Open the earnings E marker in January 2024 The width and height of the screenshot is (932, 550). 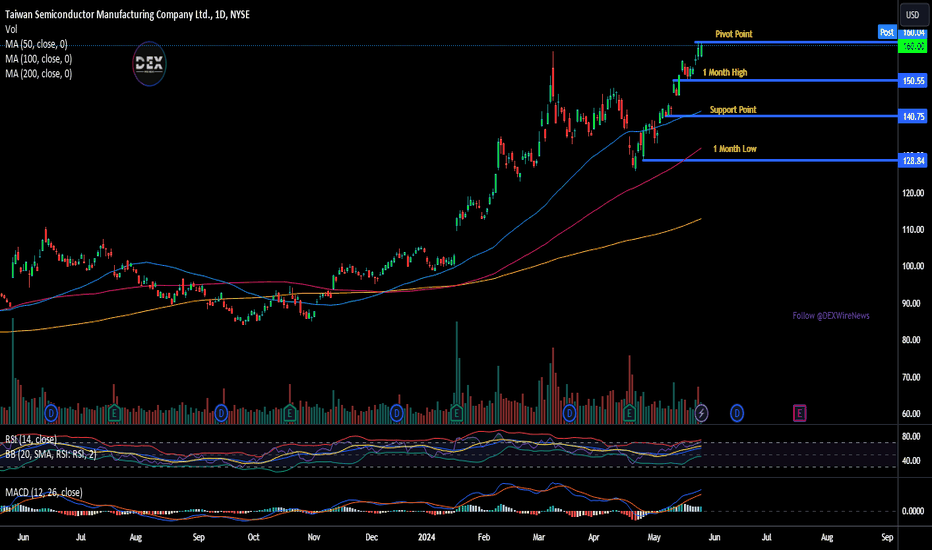point(456,413)
